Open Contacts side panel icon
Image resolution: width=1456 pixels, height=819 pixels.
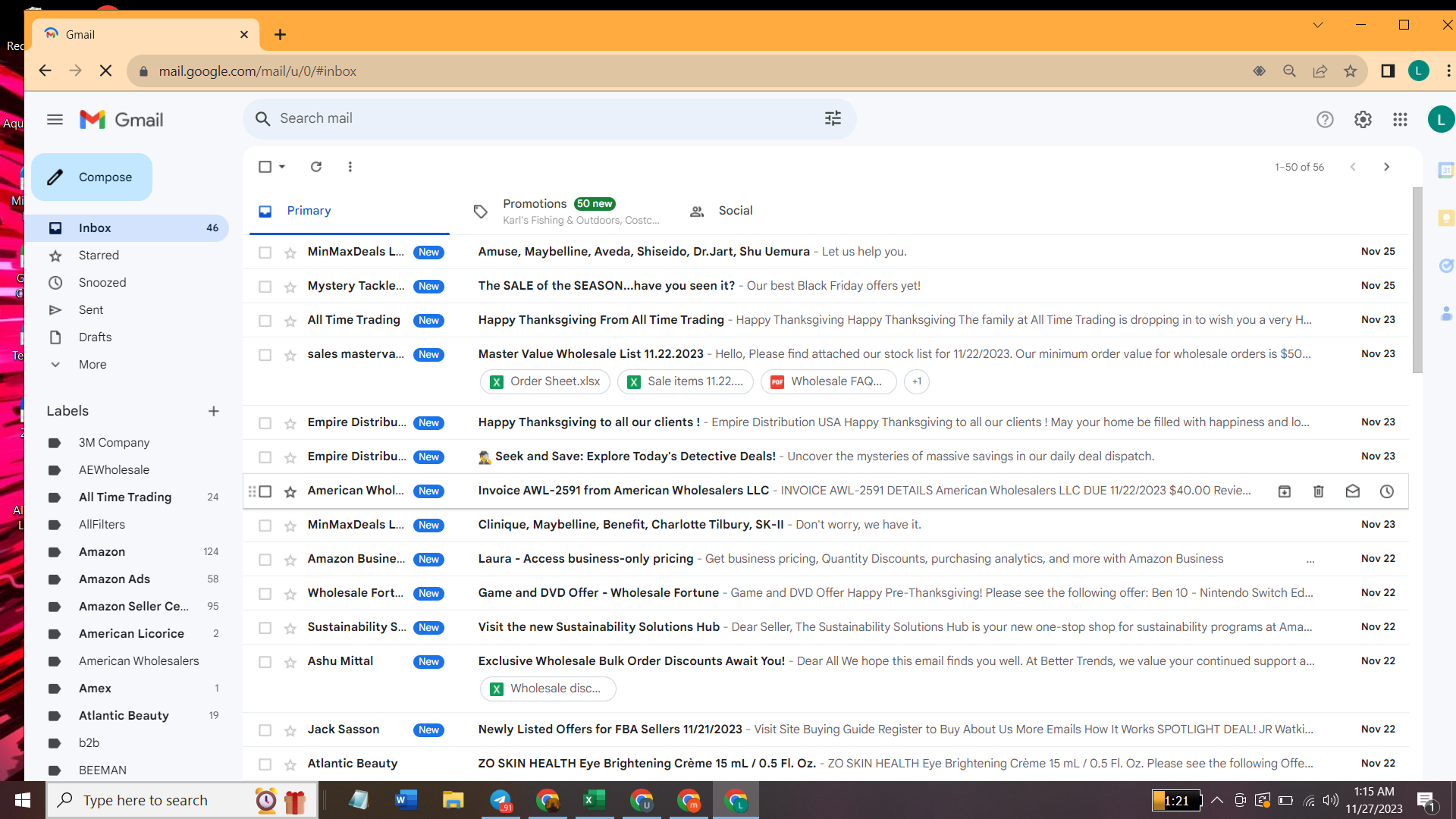[x=1446, y=313]
